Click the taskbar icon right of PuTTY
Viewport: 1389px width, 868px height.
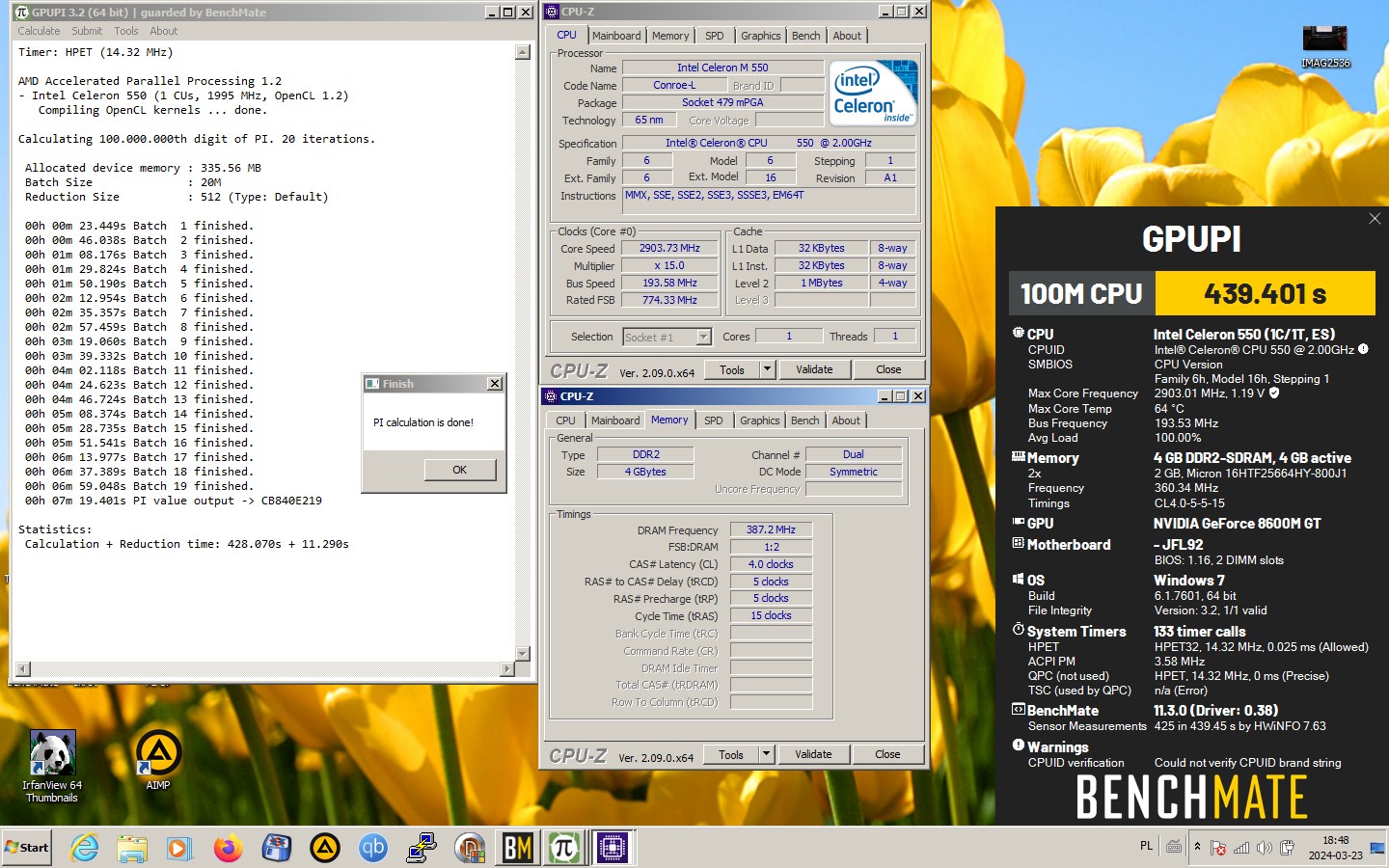[x=470, y=848]
